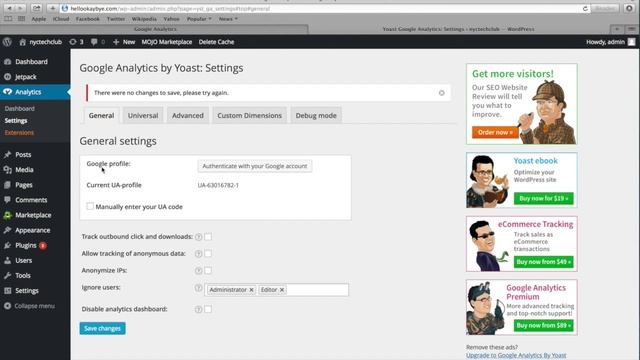
Task: Add a new browser tab
Action: tap(617, 29)
